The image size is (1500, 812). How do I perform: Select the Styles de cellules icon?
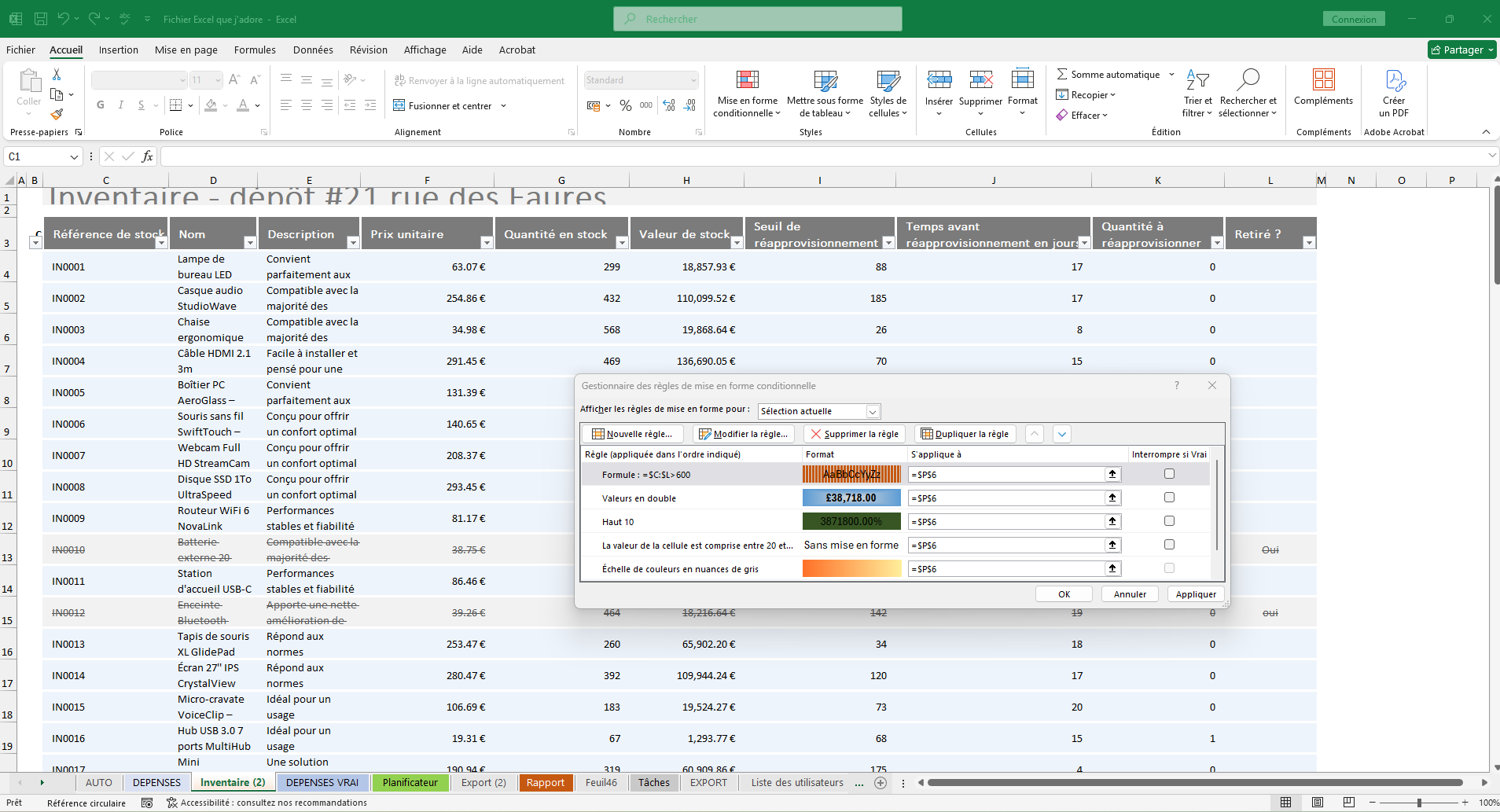[x=888, y=93]
